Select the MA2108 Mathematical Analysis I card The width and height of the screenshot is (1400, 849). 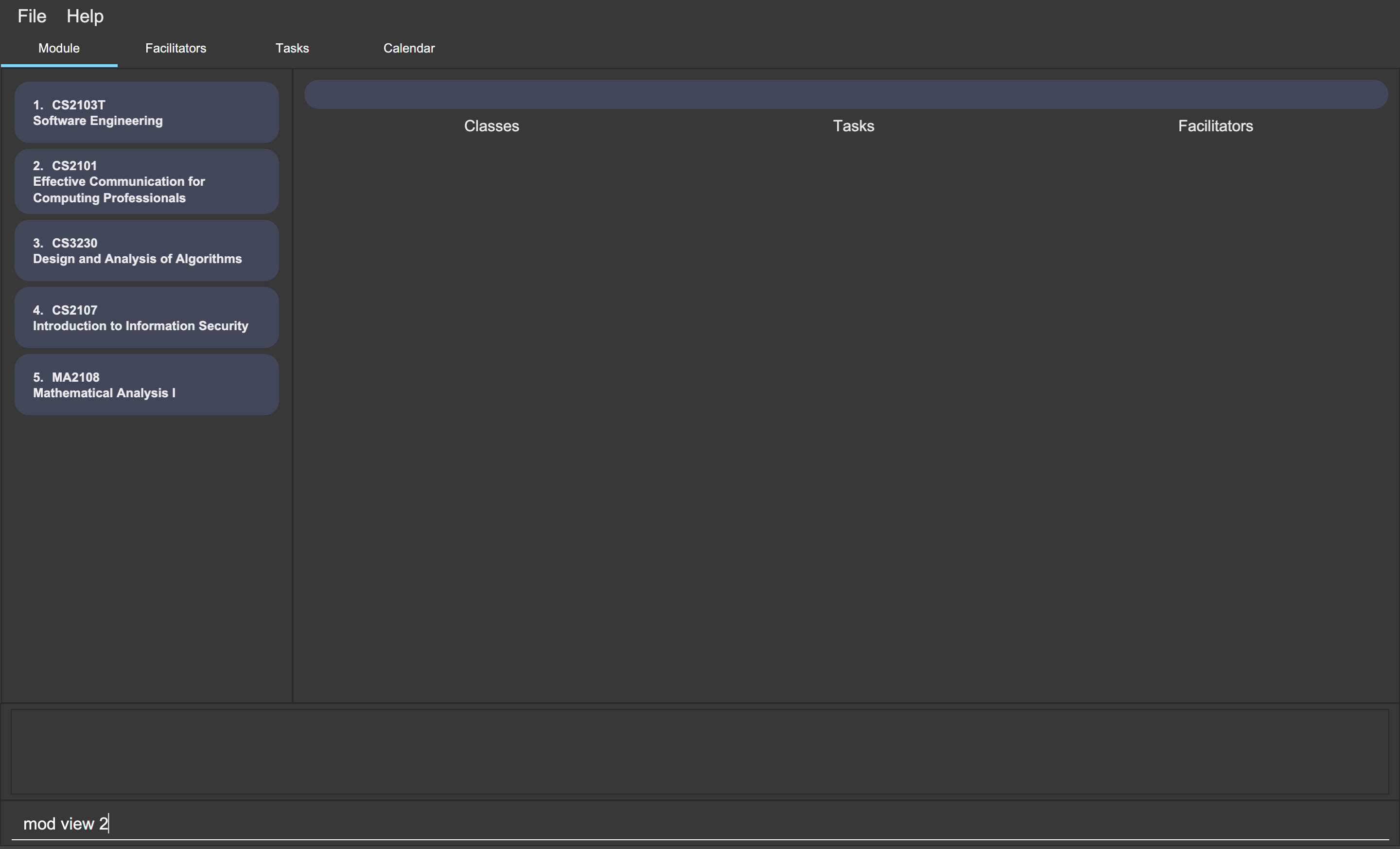tap(147, 385)
